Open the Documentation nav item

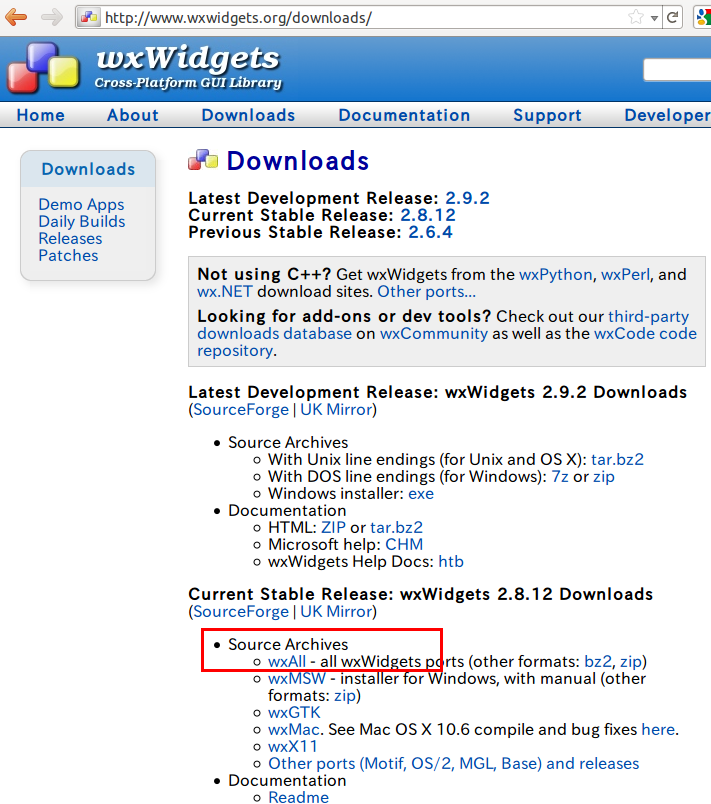coord(404,115)
